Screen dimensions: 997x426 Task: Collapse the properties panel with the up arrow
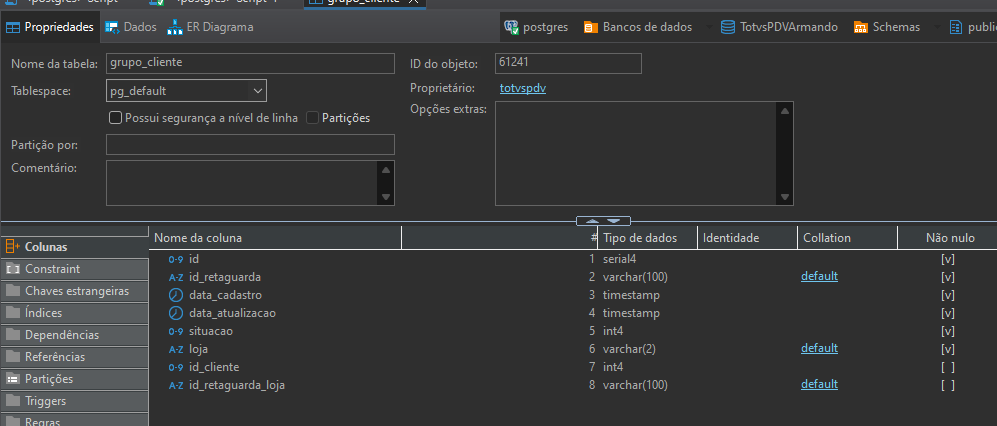tap(591, 220)
